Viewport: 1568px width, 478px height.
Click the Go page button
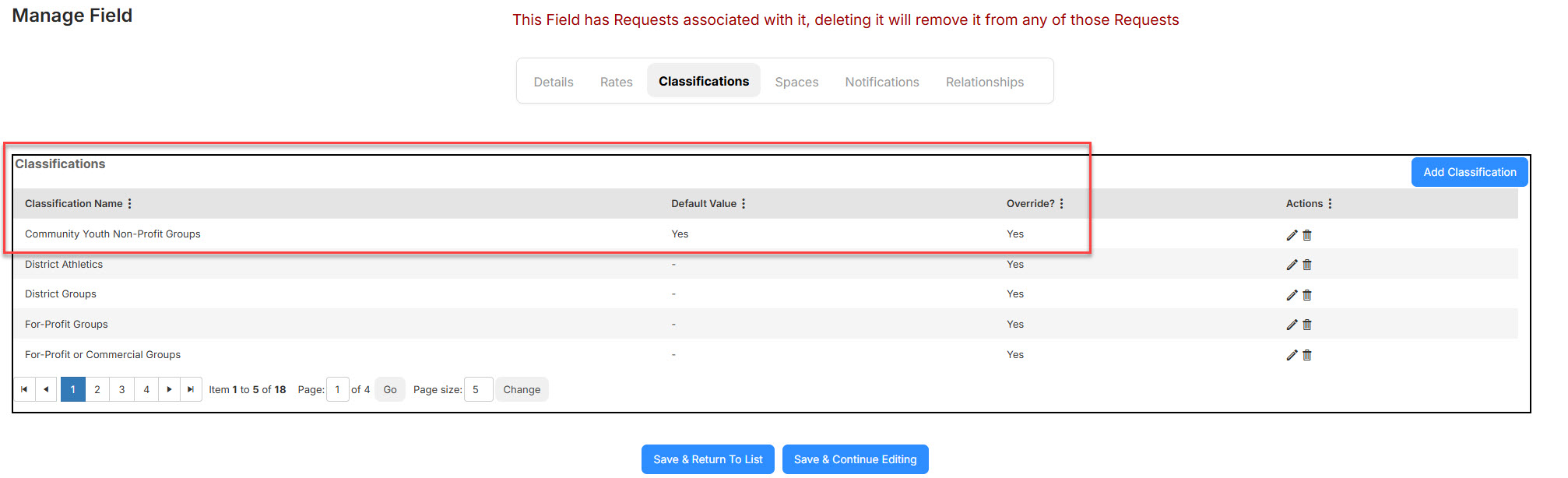pos(390,389)
